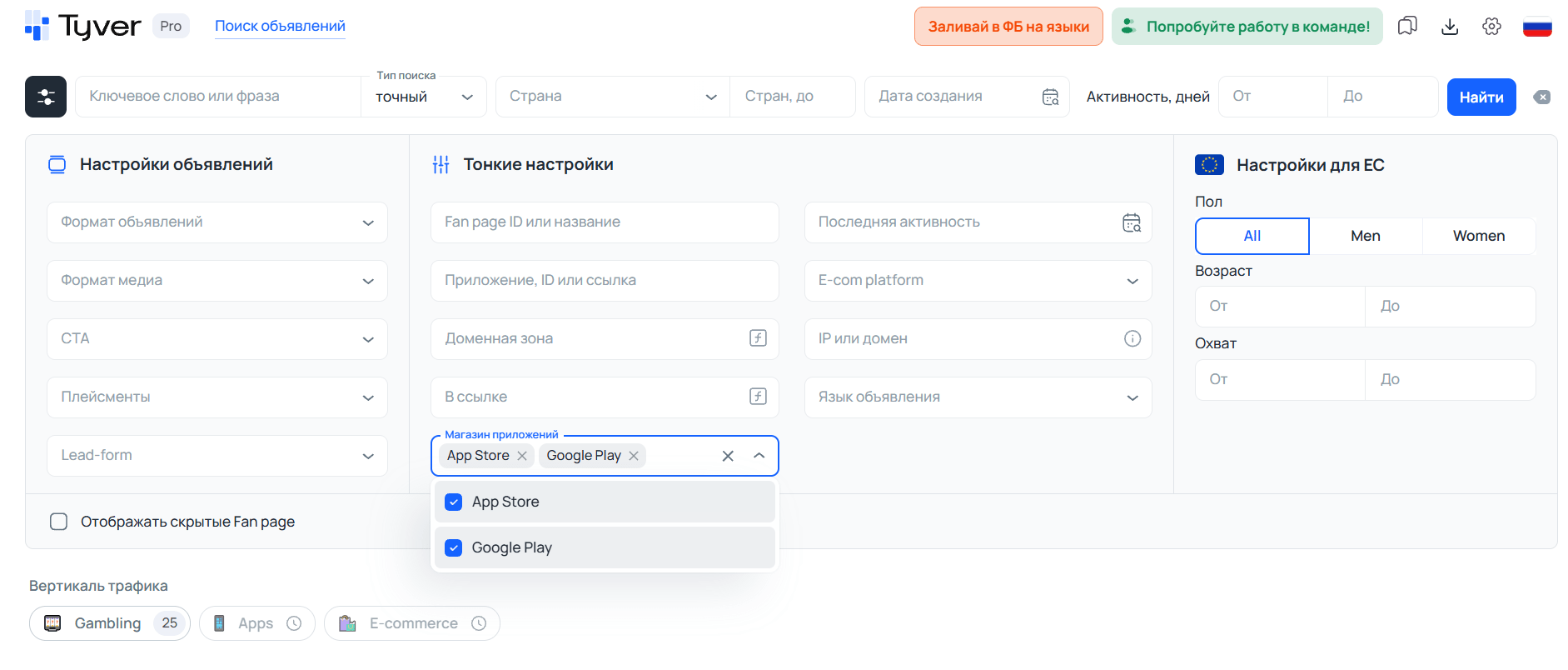Click the EU flag icon
The image size is (1568, 670).
coord(1209,165)
